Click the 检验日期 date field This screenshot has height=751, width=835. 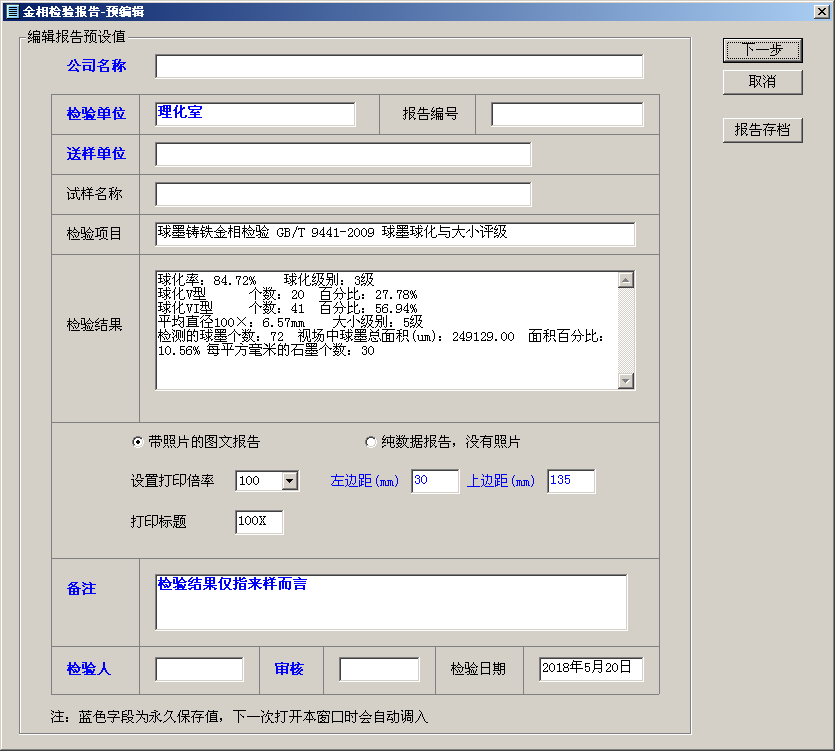coord(590,669)
